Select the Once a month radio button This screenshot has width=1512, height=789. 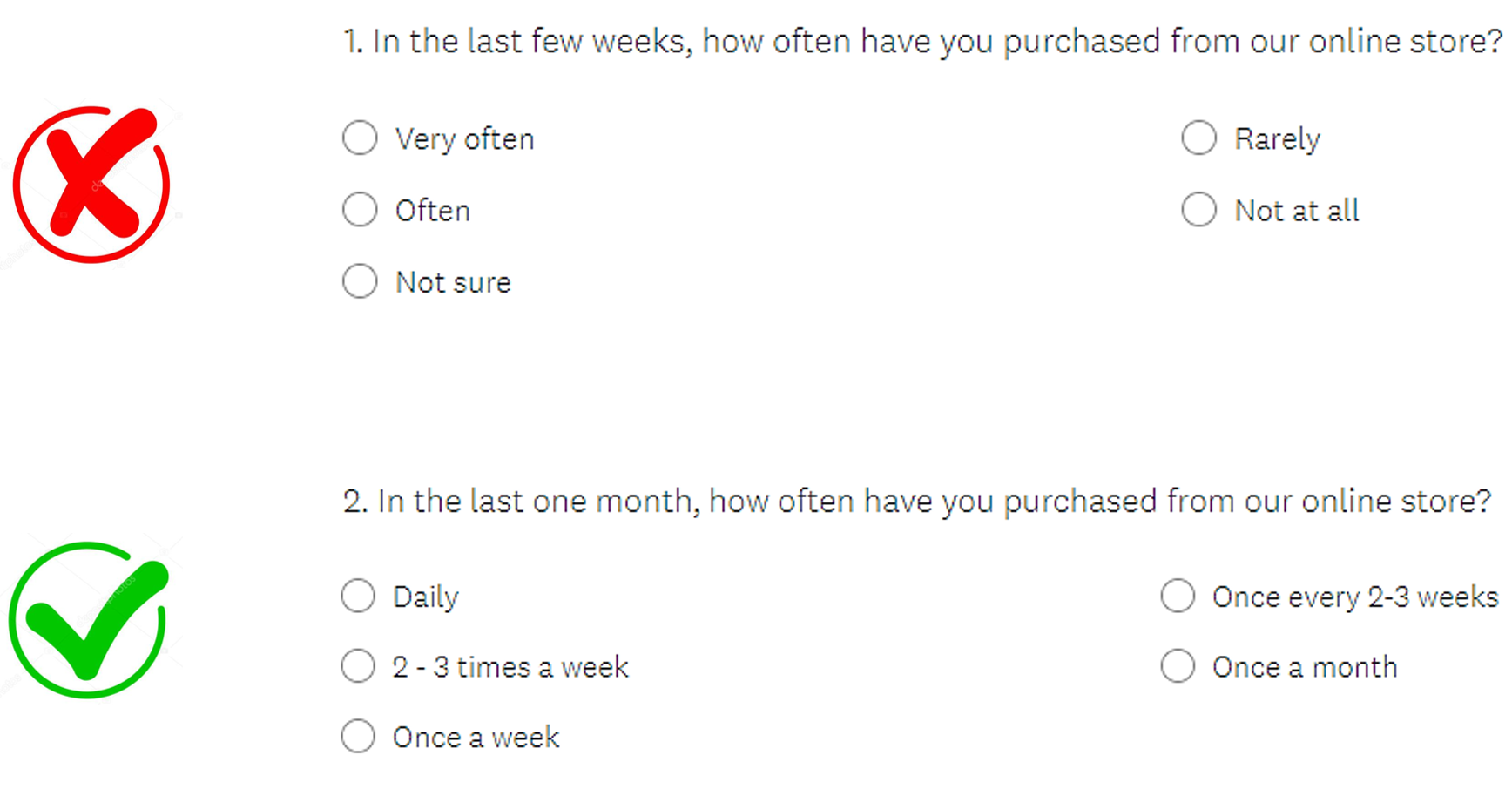click(x=1178, y=666)
